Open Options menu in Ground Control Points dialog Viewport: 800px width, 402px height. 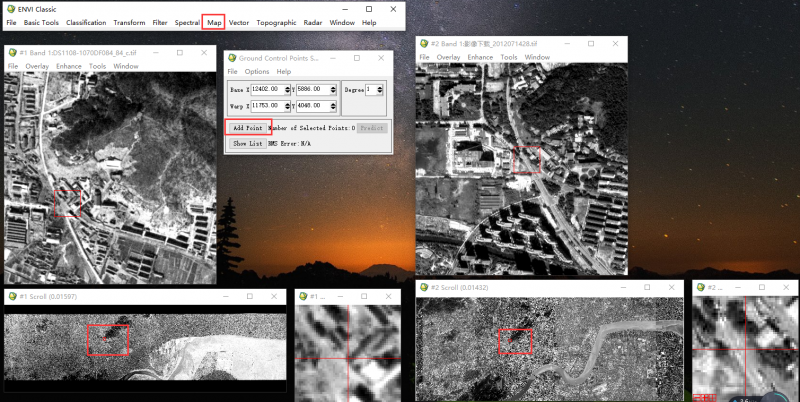pyautogui.click(x=256, y=72)
